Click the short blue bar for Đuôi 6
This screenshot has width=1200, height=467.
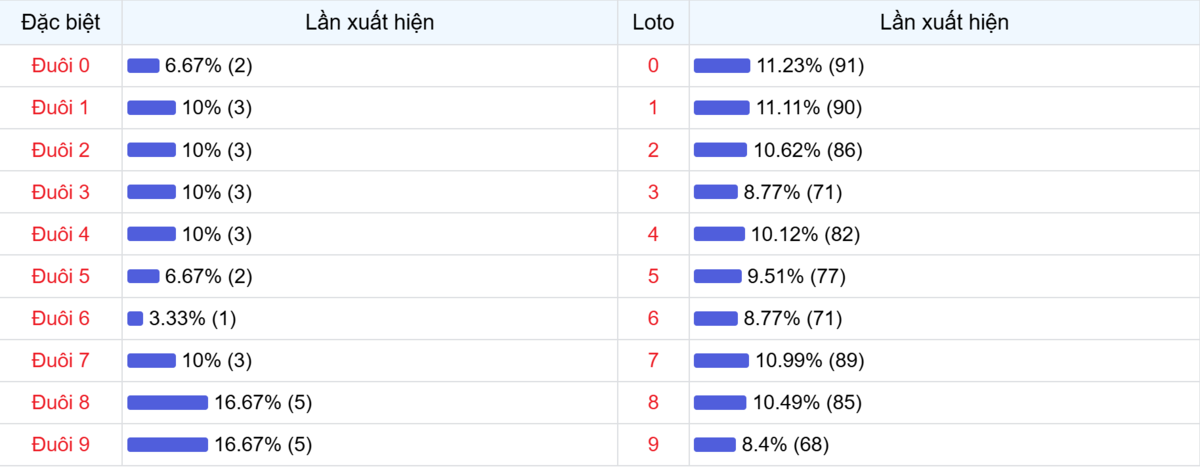(135, 318)
